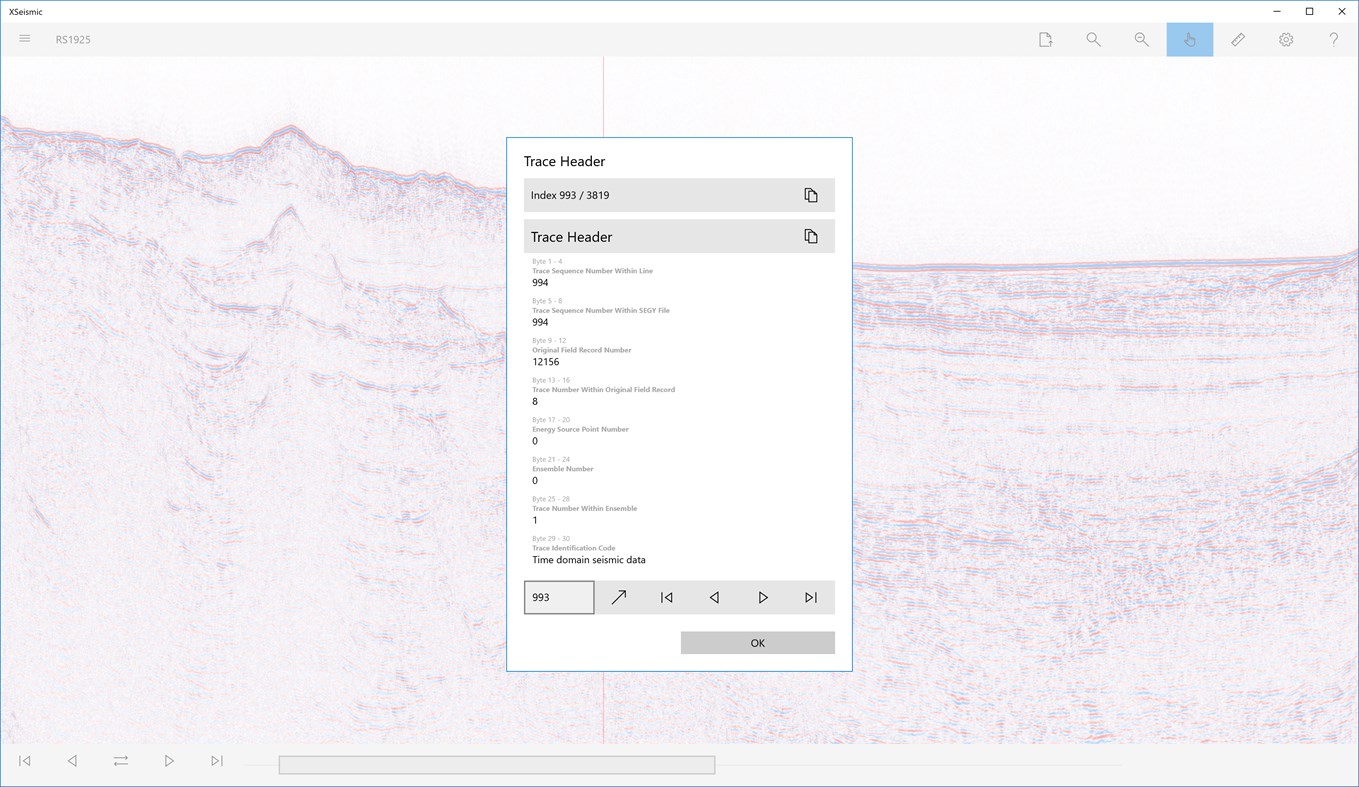
Task: Select the hand pan tool in toolbar
Action: click(x=1189, y=39)
